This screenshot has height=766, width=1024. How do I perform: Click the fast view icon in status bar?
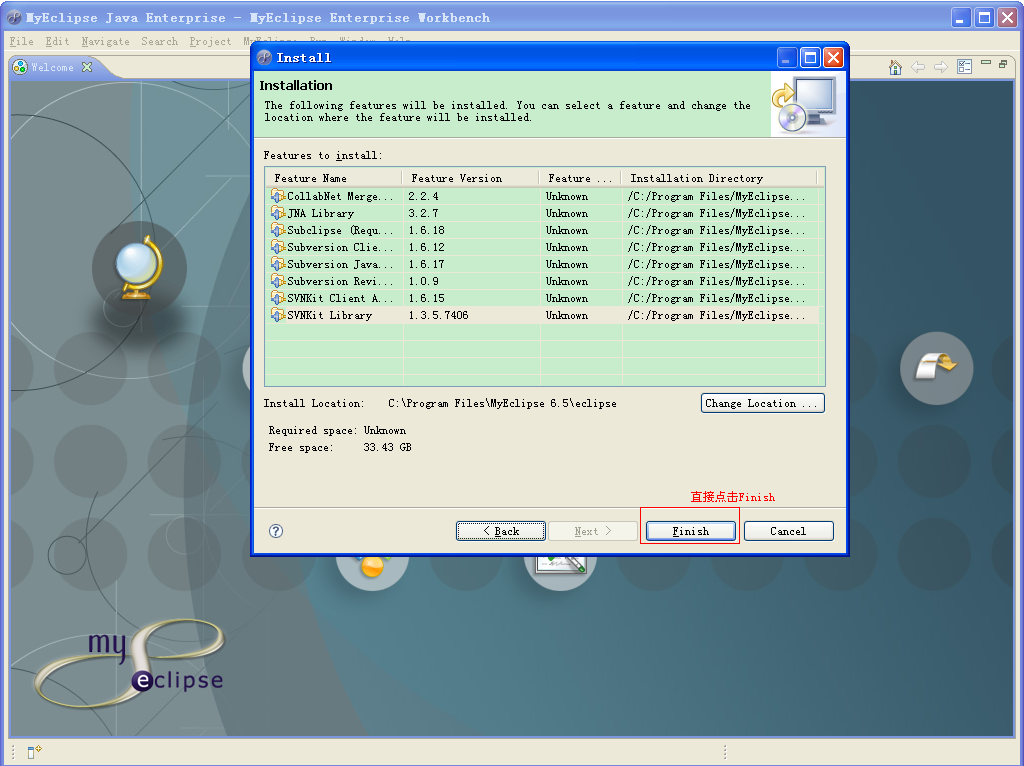[x=34, y=752]
